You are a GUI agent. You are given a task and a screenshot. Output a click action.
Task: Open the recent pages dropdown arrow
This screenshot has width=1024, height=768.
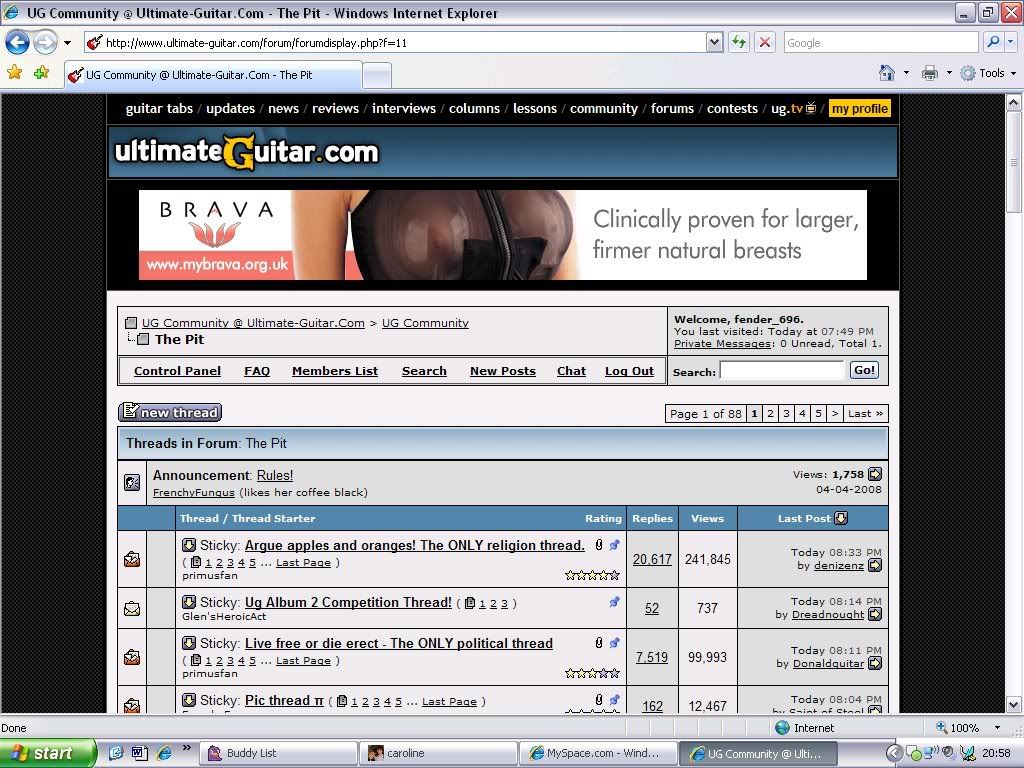(x=67, y=43)
